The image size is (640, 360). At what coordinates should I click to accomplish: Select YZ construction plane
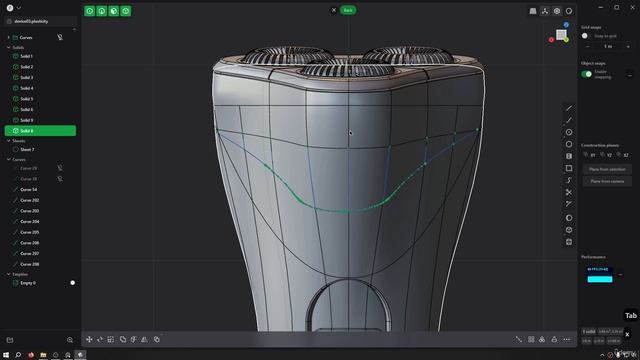[607, 155]
